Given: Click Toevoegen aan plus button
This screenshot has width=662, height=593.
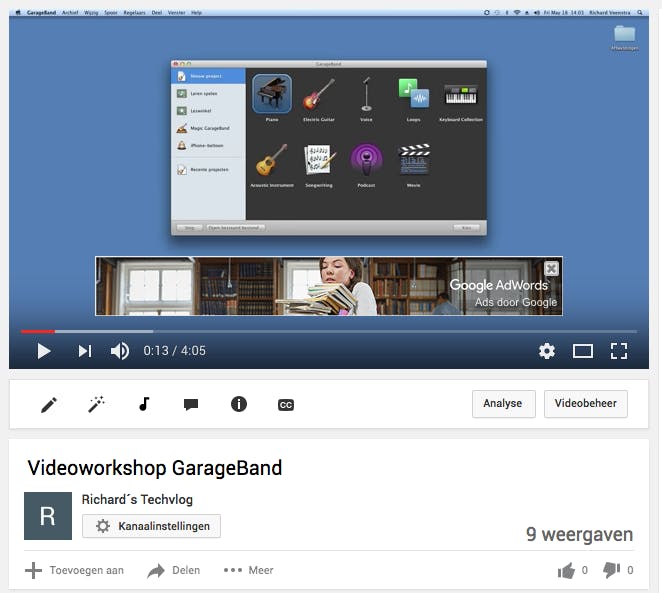Looking at the screenshot, I should (74, 570).
